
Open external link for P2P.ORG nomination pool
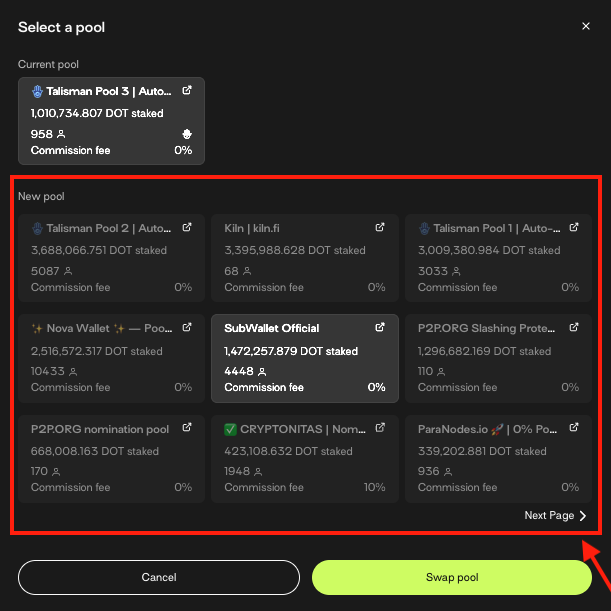[187, 427]
